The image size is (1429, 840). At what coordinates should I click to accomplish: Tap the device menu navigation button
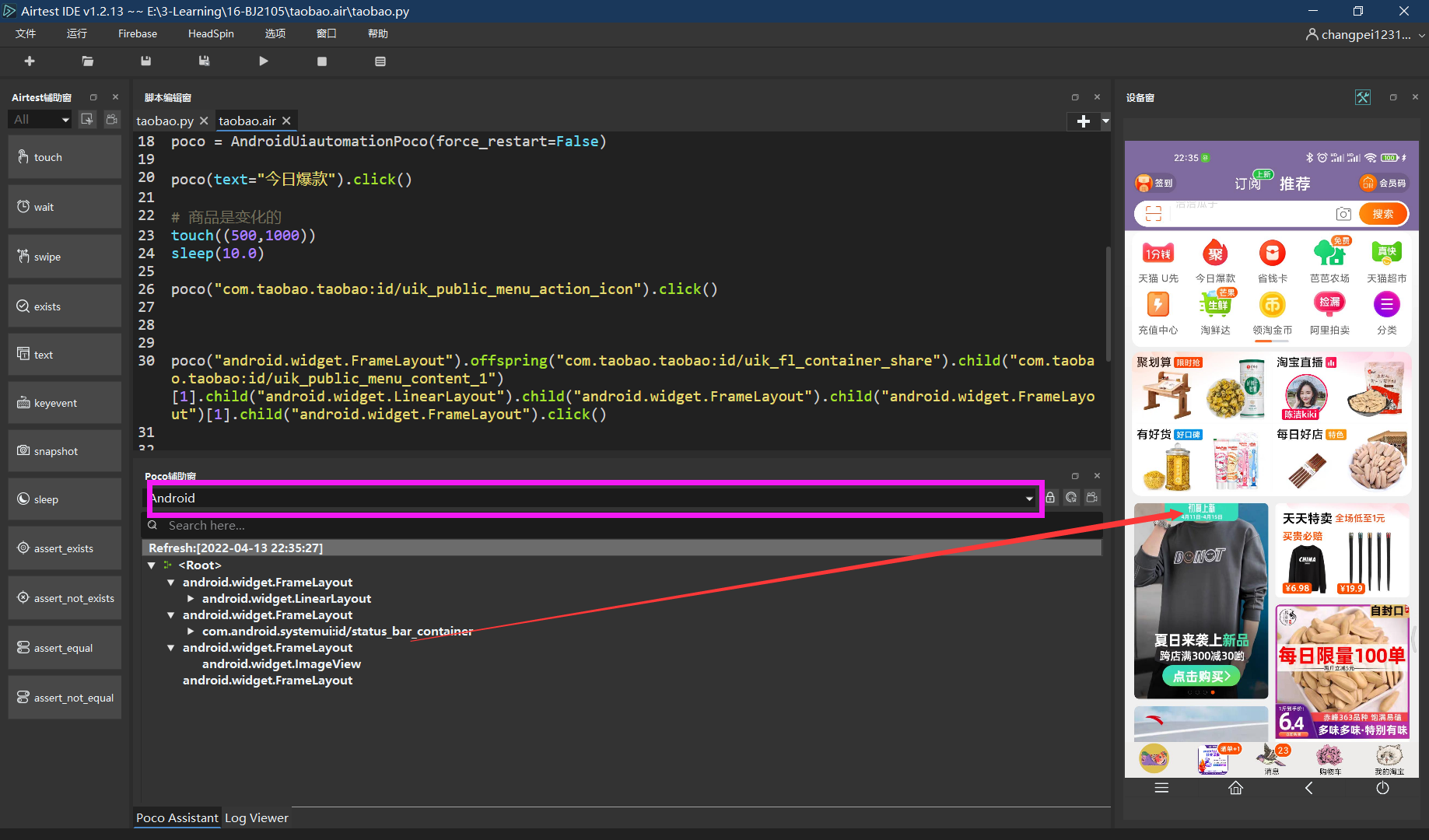point(1161,788)
